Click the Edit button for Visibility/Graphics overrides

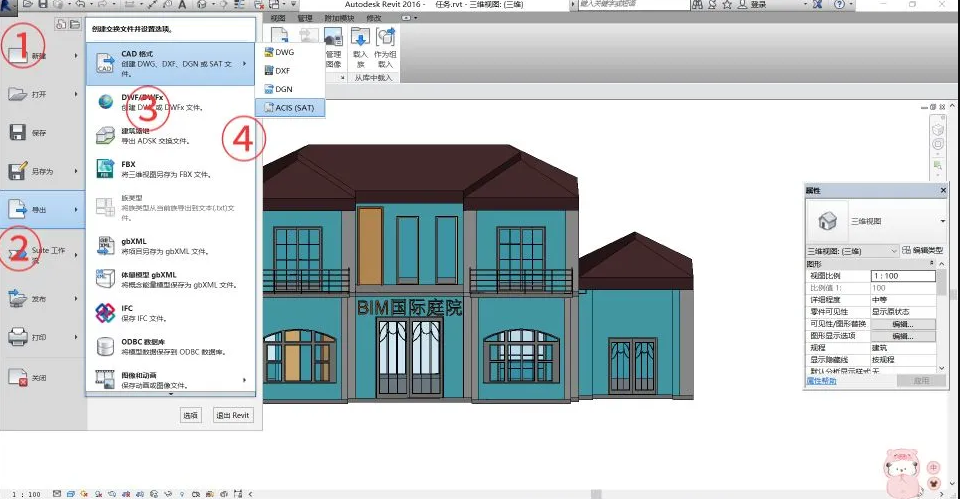click(902, 324)
